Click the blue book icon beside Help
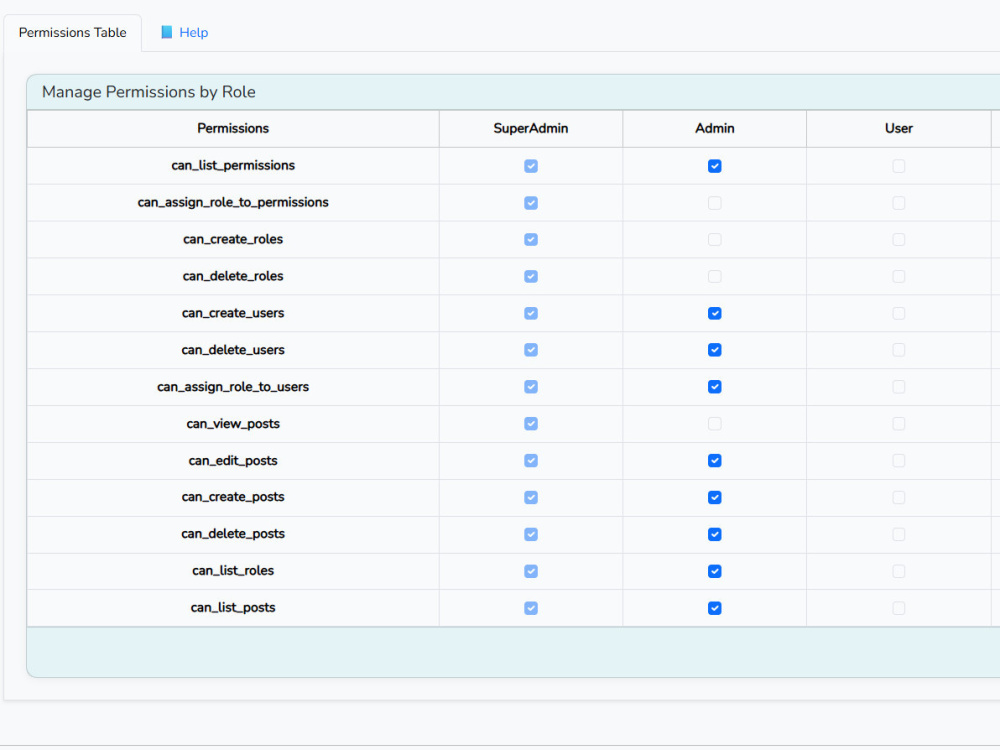Screen dimensions: 1000x750 click(166, 33)
